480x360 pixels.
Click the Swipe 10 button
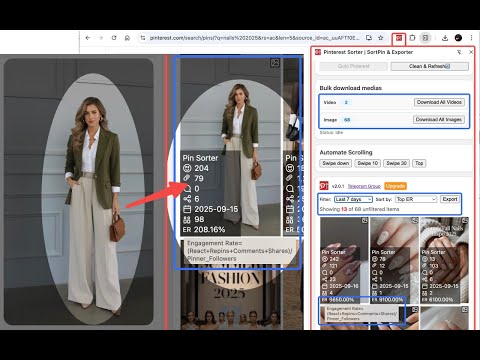368,163
